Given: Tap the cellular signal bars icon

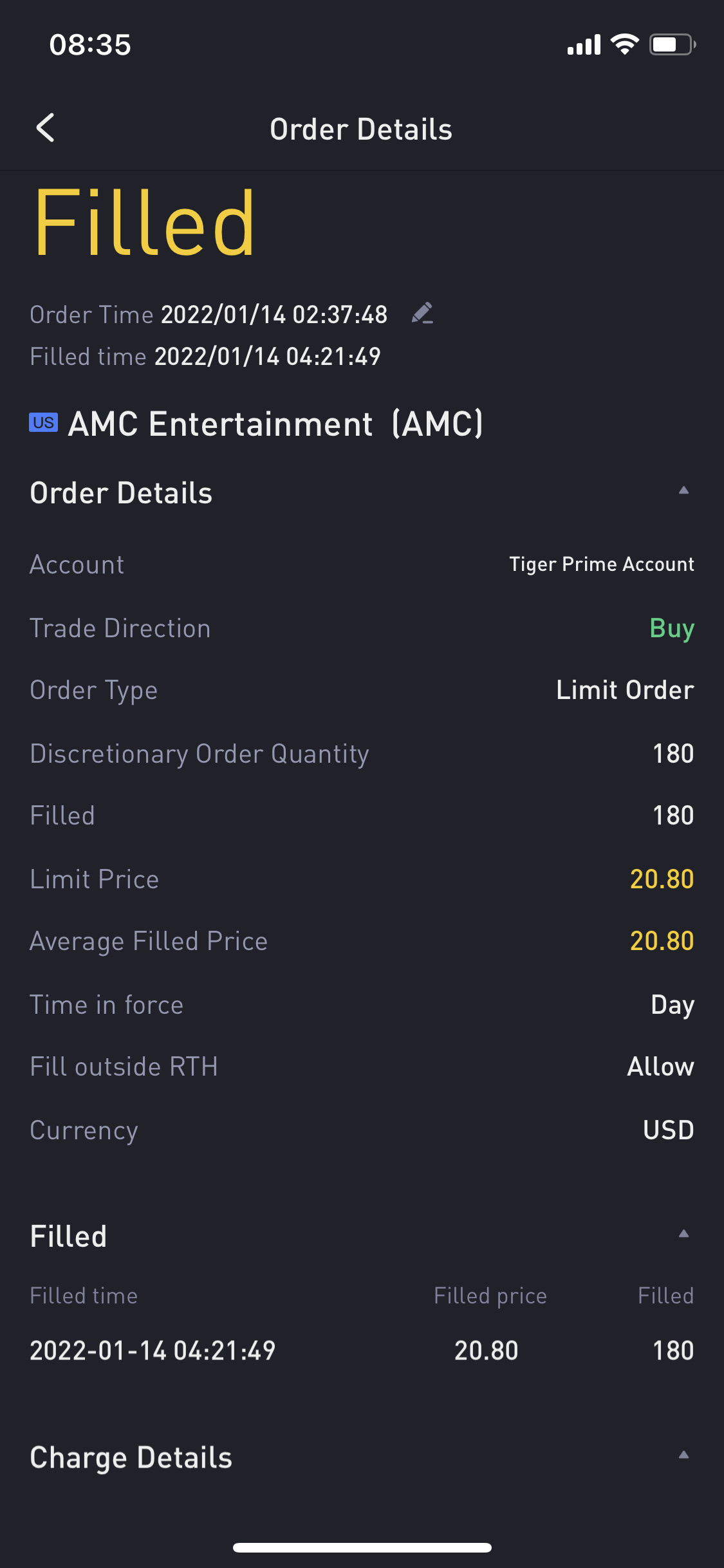Looking at the screenshot, I should [583, 45].
